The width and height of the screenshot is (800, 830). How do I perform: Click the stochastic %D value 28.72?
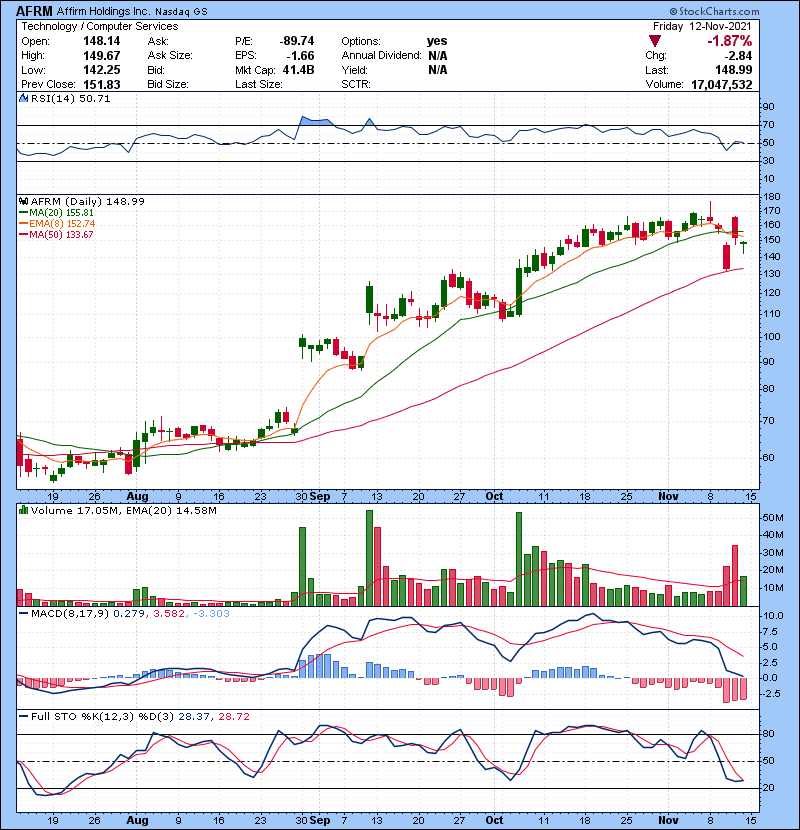234,717
